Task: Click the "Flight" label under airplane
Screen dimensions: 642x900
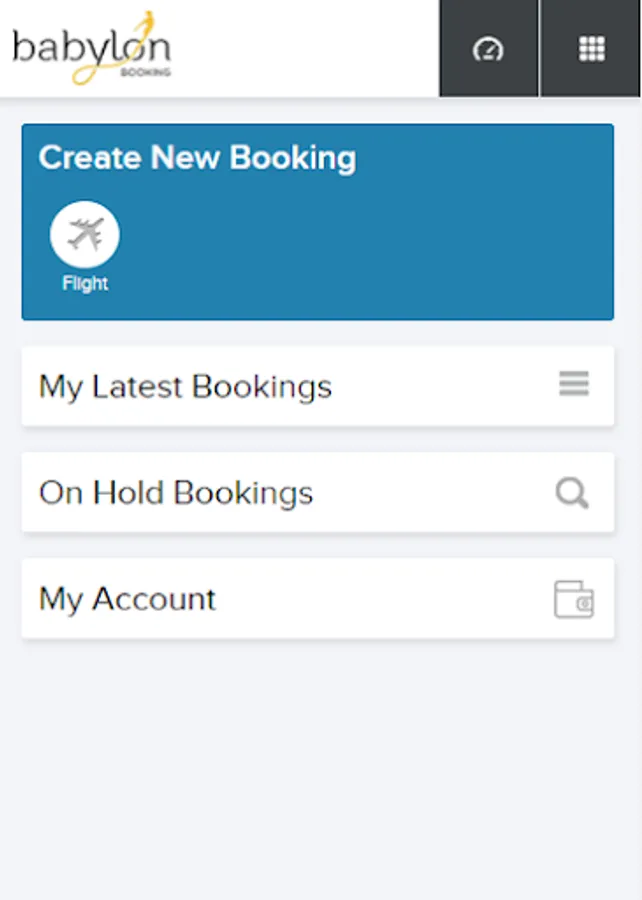Action: (x=85, y=284)
